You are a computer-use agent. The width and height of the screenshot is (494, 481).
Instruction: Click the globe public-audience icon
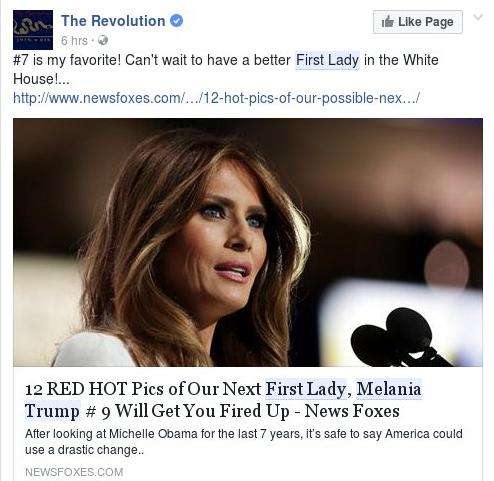[103, 40]
